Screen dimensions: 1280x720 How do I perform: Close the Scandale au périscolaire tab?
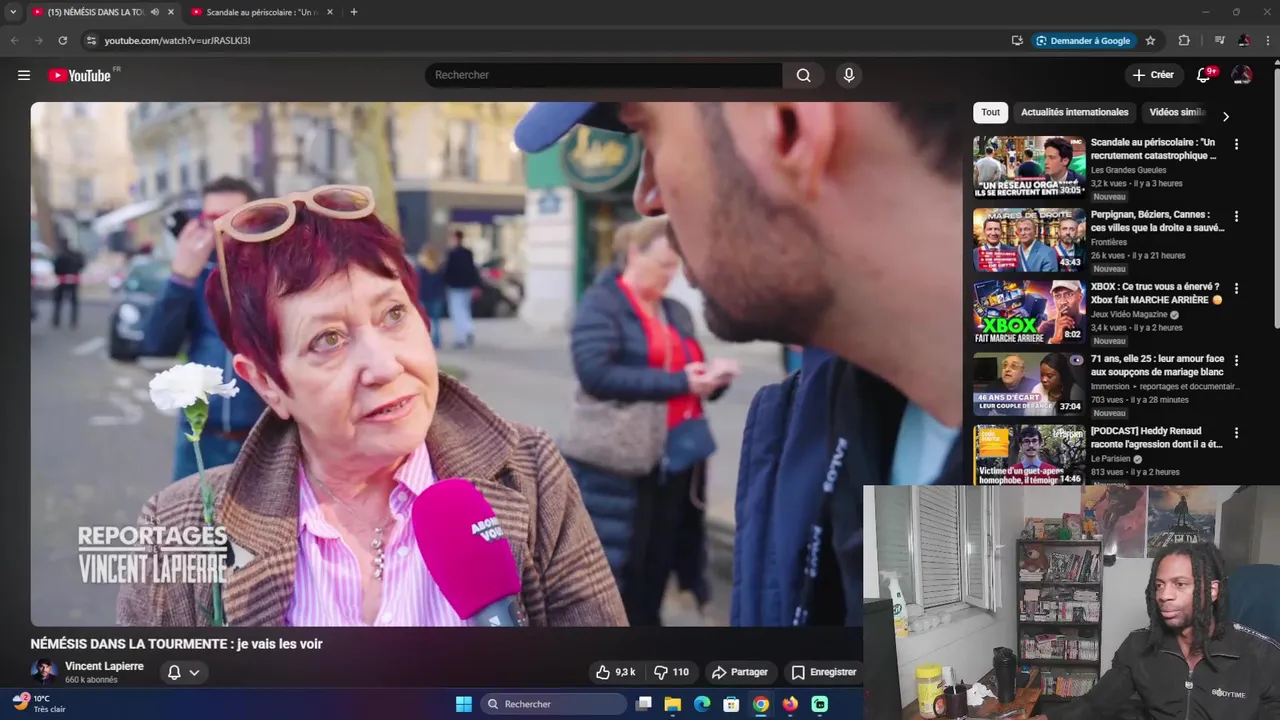coord(330,12)
